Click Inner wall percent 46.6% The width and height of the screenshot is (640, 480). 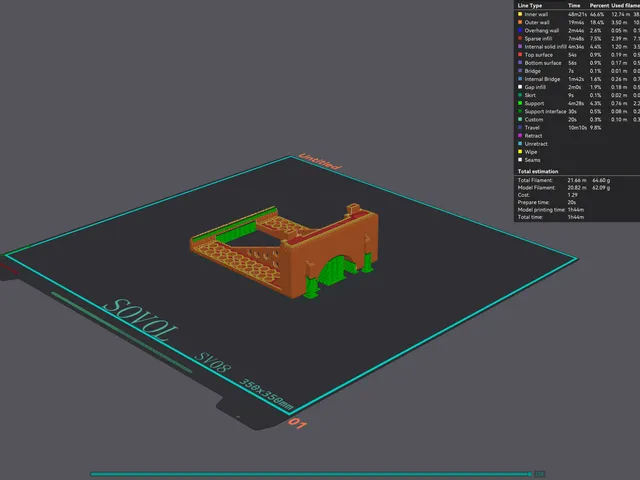[597, 14]
